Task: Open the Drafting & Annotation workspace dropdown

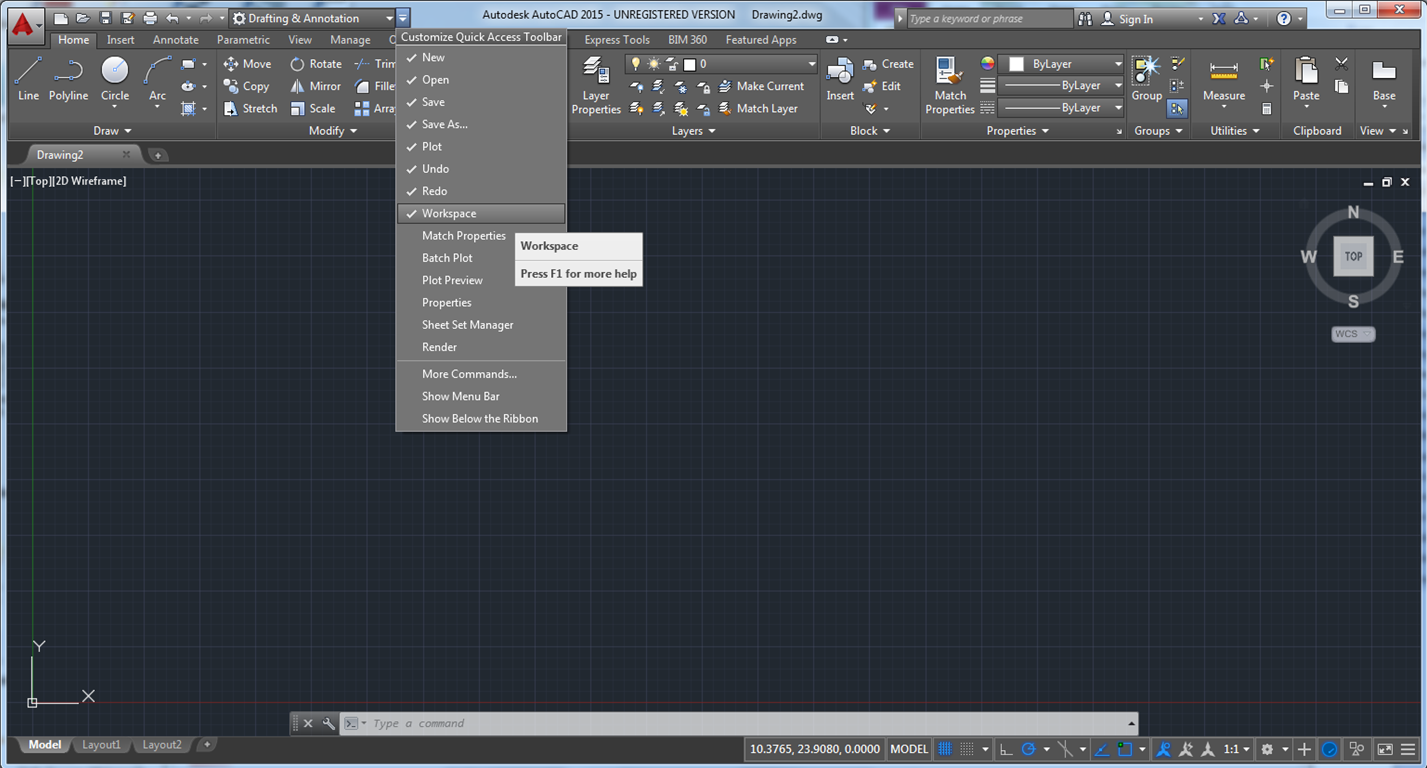Action: (312, 18)
